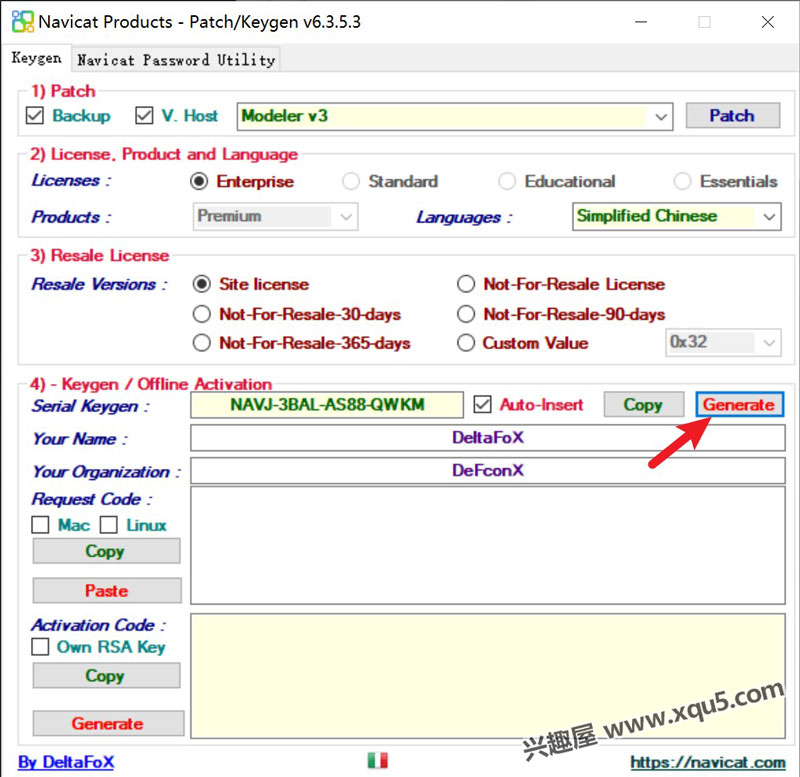Click Generate next to serial keygen
The height and width of the screenshot is (777, 800).
pyautogui.click(x=740, y=405)
